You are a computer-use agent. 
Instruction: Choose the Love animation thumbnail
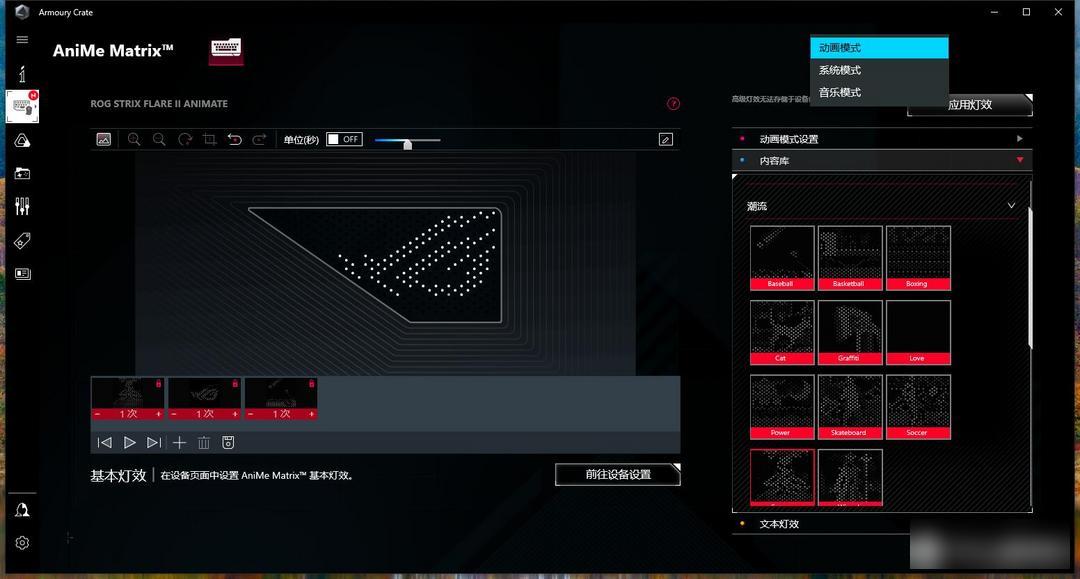click(918, 332)
